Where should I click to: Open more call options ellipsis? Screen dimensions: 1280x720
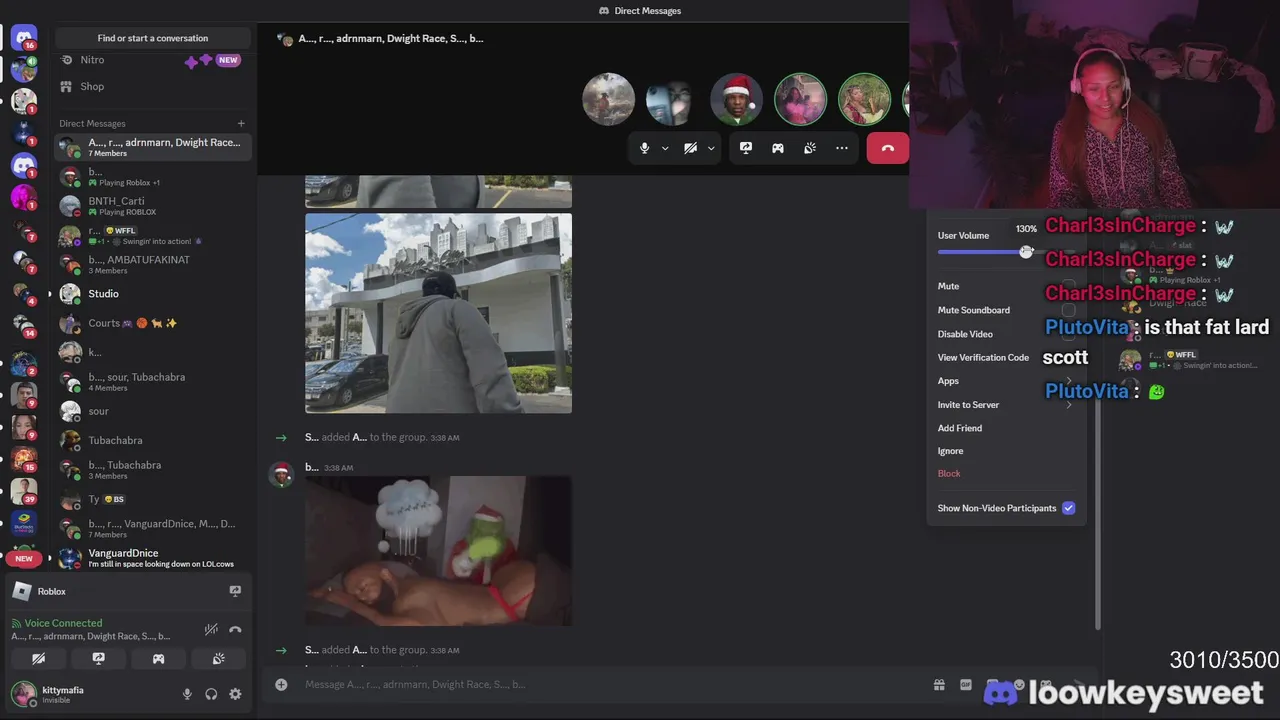[x=842, y=148]
